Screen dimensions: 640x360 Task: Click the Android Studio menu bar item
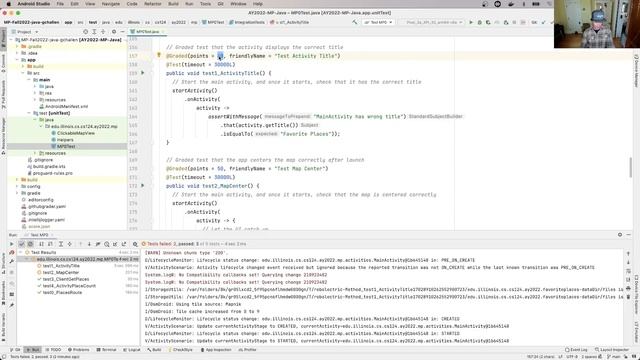click(33, 4)
